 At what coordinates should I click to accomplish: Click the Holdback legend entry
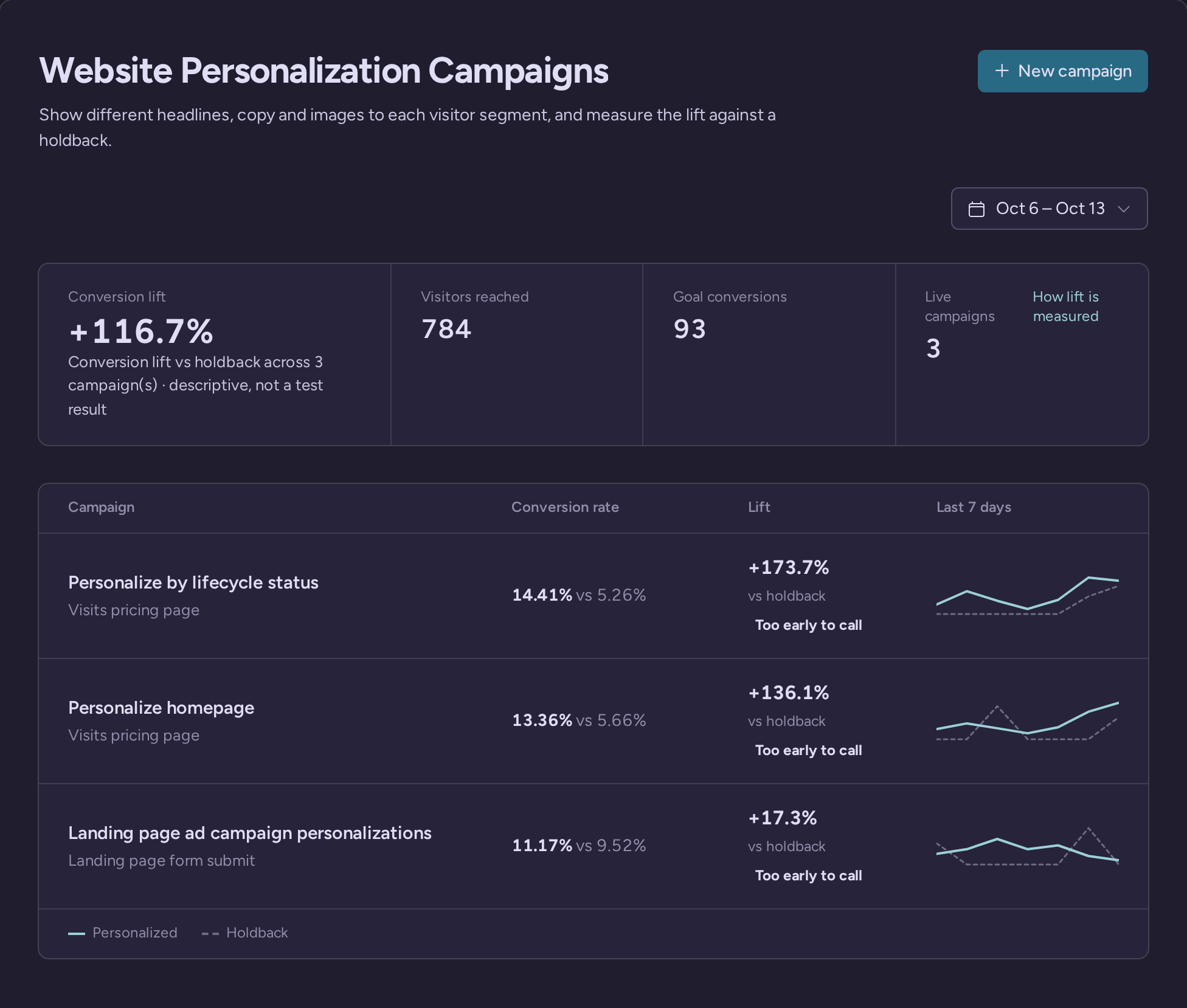(244, 933)
